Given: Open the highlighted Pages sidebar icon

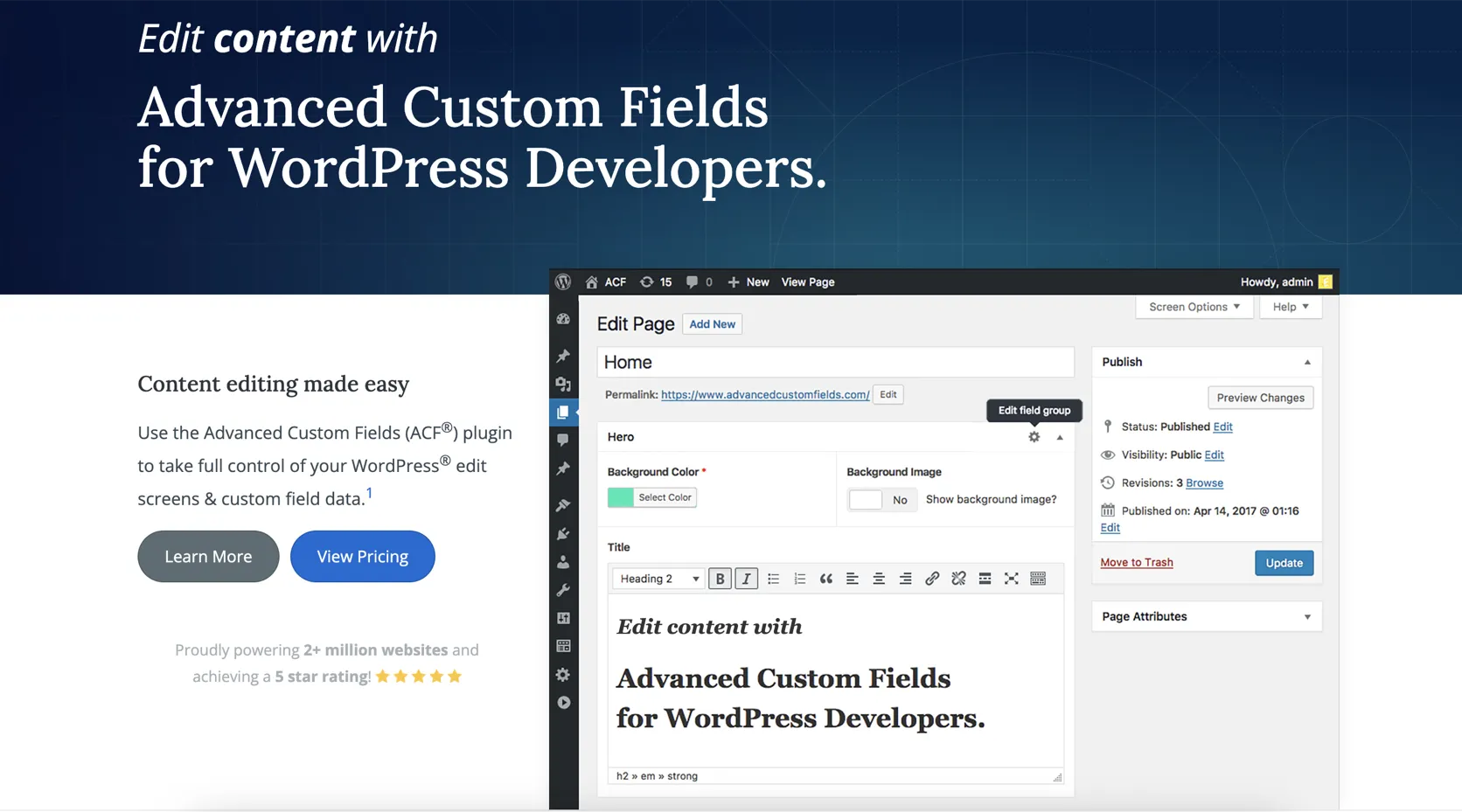Looking at the screenshot, I should (563, 412).
